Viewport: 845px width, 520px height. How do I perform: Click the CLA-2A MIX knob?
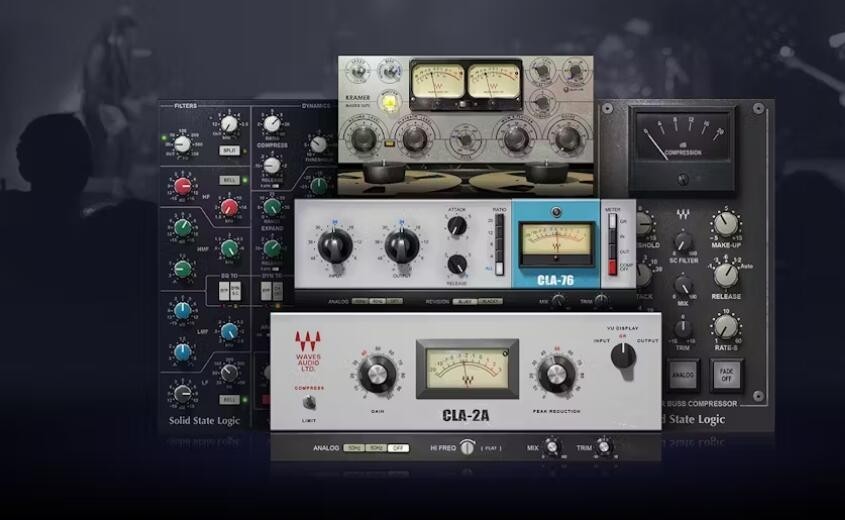pyautogui.click(x=551, y=447)
